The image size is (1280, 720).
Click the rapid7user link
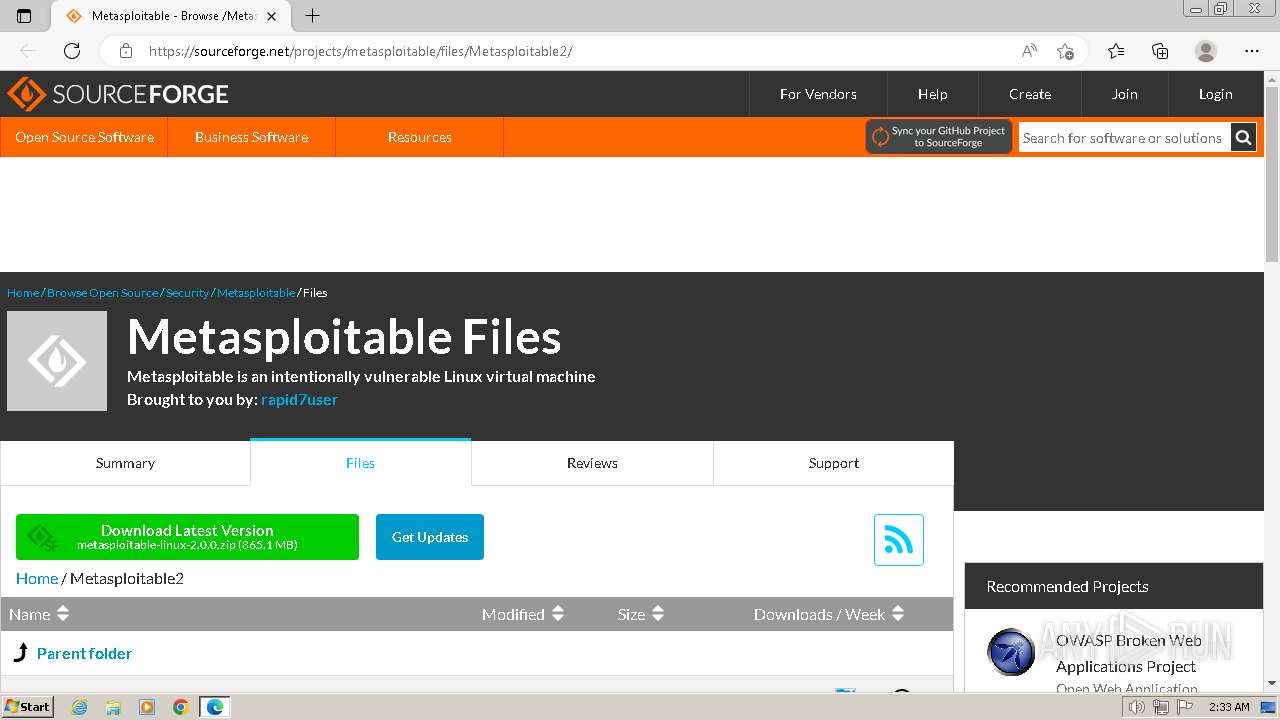pos(299,399)
